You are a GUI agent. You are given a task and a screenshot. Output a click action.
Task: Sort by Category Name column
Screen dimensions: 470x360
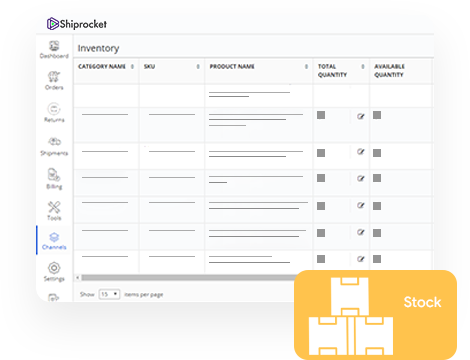point(132,66)
